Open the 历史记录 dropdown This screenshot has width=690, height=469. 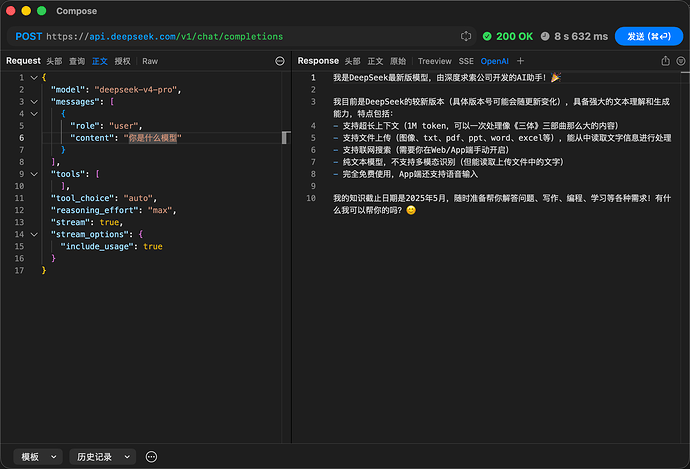pyautogui.click(x=103, y=457)
